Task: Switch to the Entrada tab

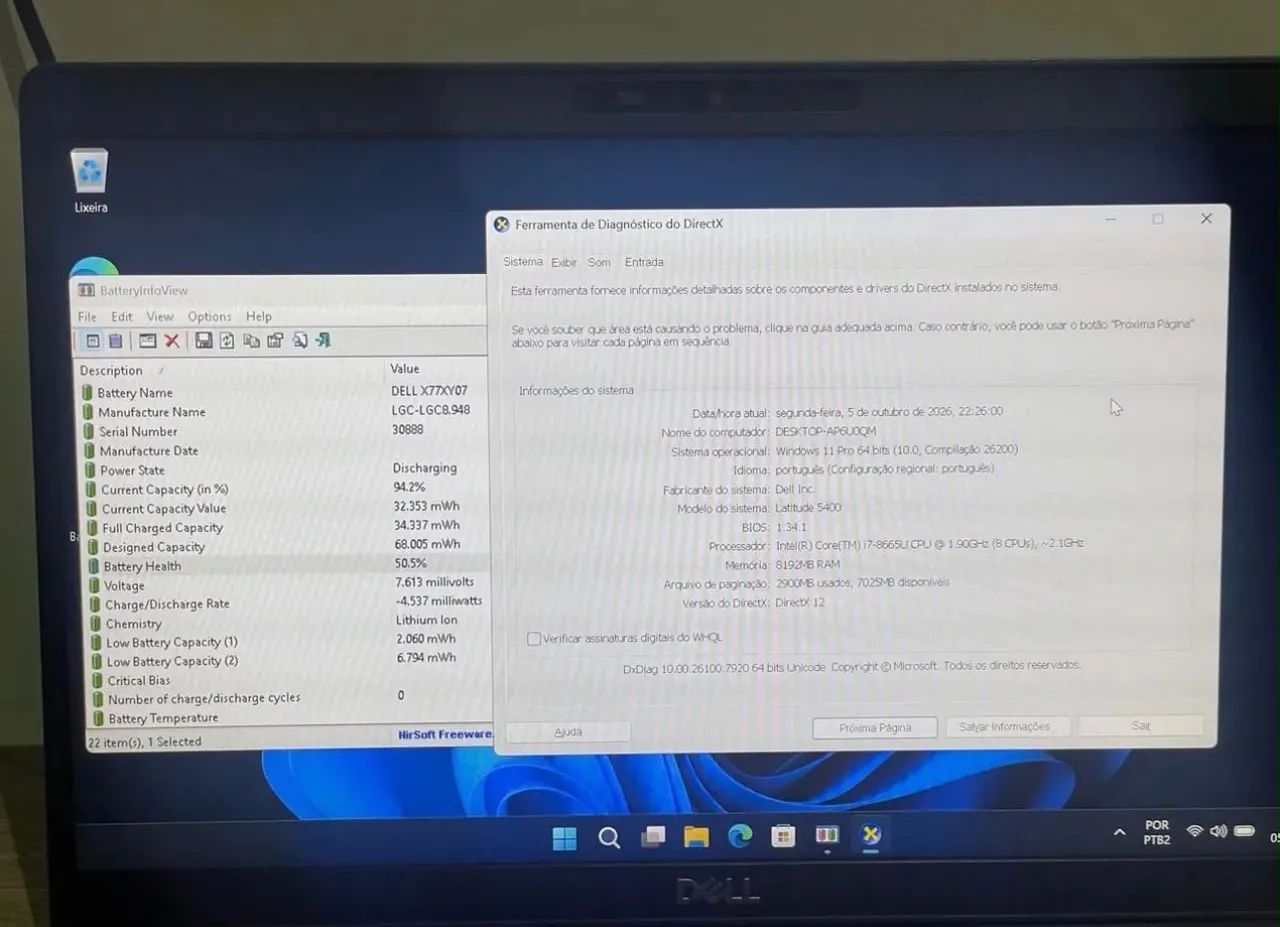Action: click(x=644, y=262)
